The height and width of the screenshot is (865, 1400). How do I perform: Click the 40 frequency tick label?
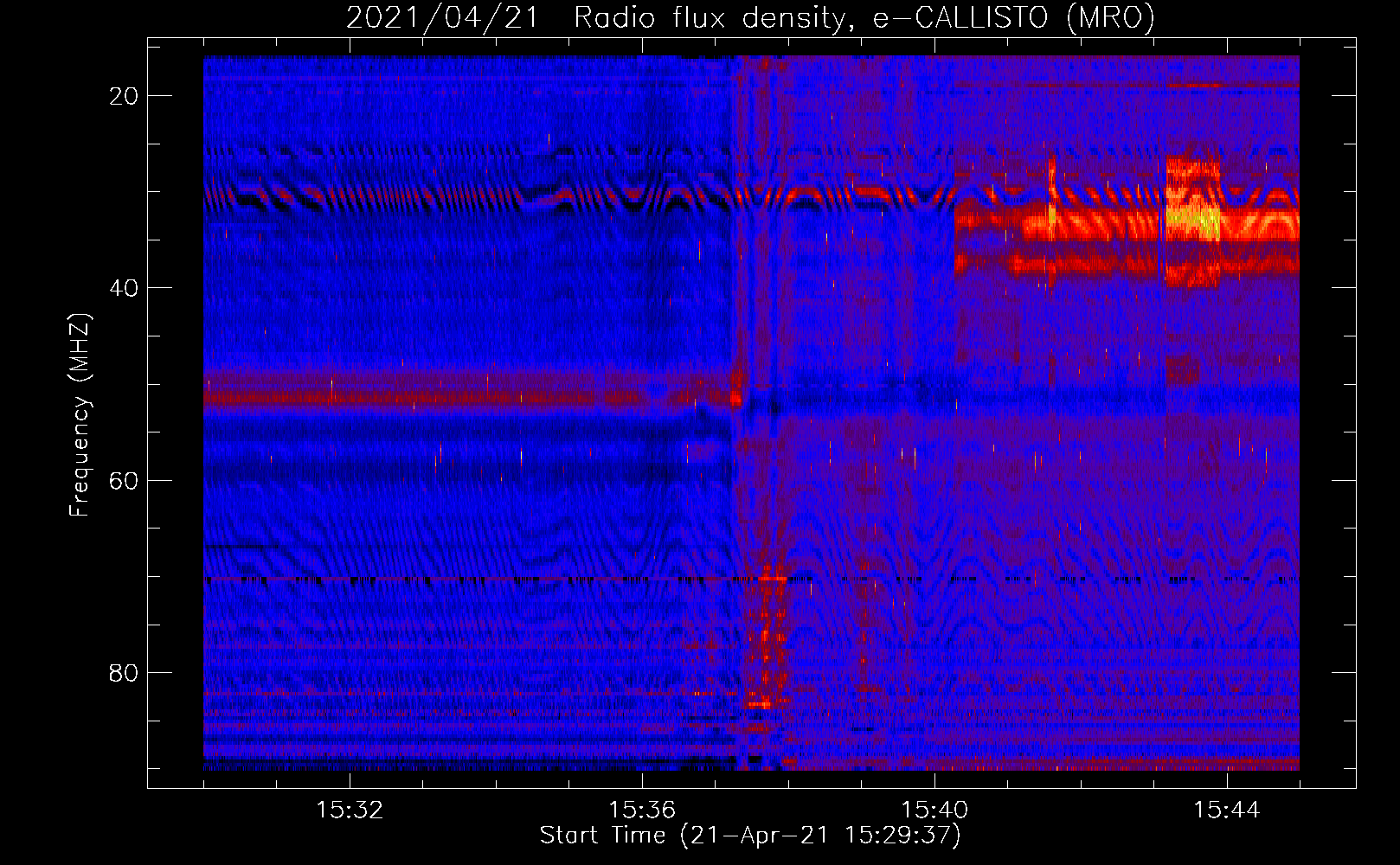[125, 288]
